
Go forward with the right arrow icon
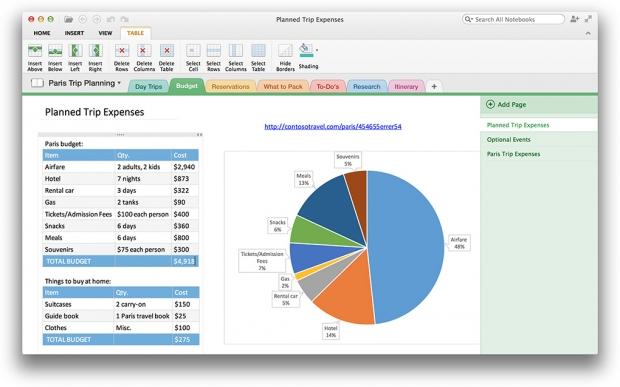pos(97,19)
